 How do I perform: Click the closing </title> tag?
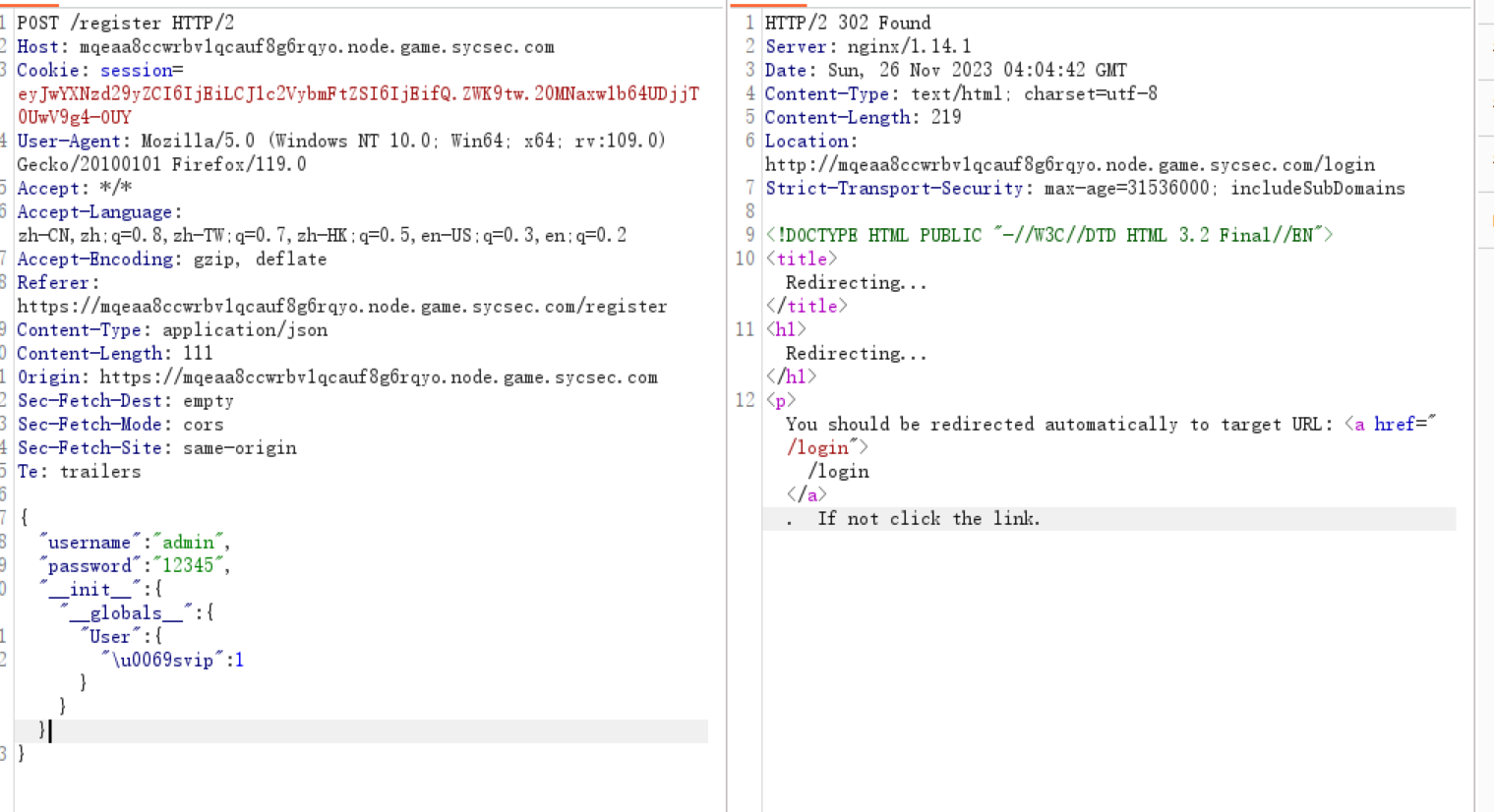[807, 306]
